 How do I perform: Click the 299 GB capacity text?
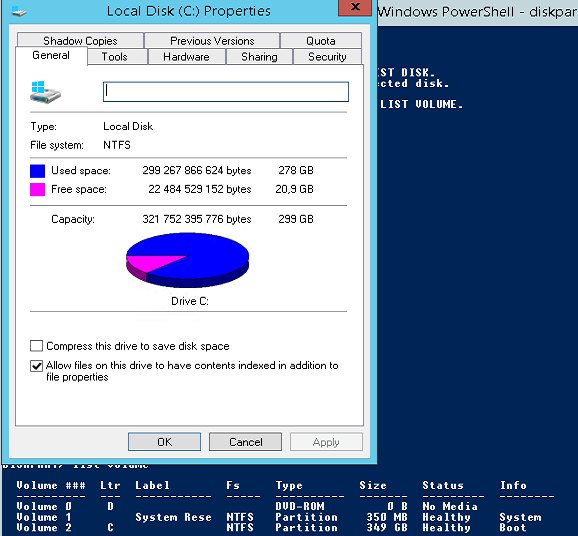click(296, 219)
